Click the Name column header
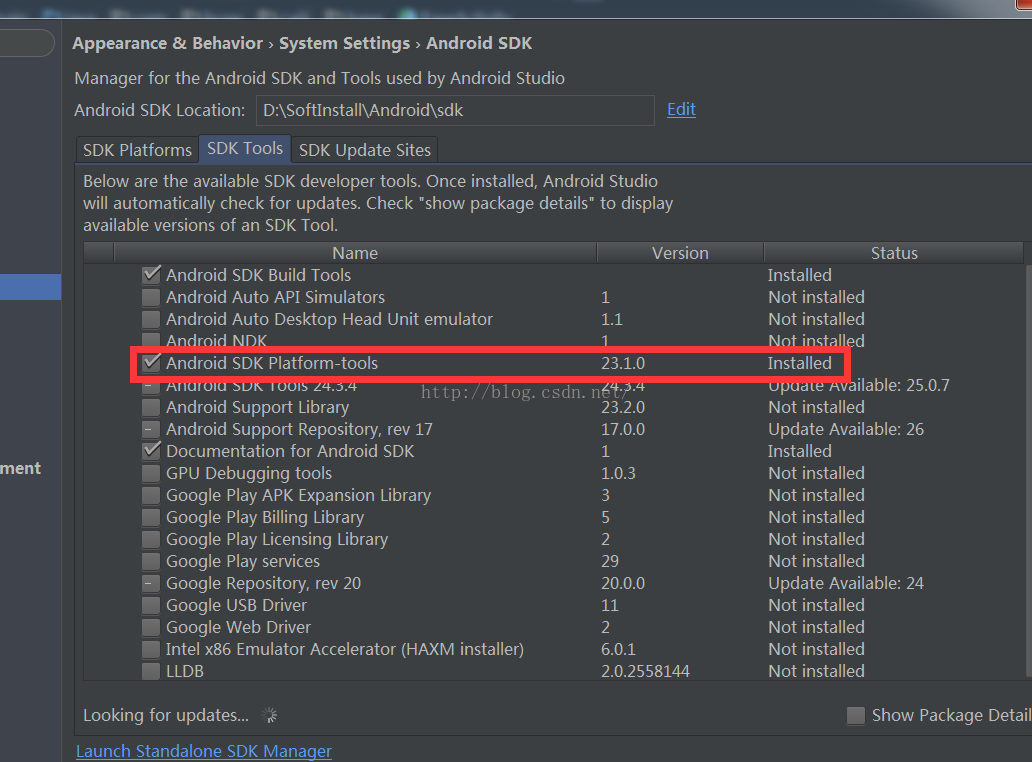The height and width of the screenshot is (762, 1032). 355,253
